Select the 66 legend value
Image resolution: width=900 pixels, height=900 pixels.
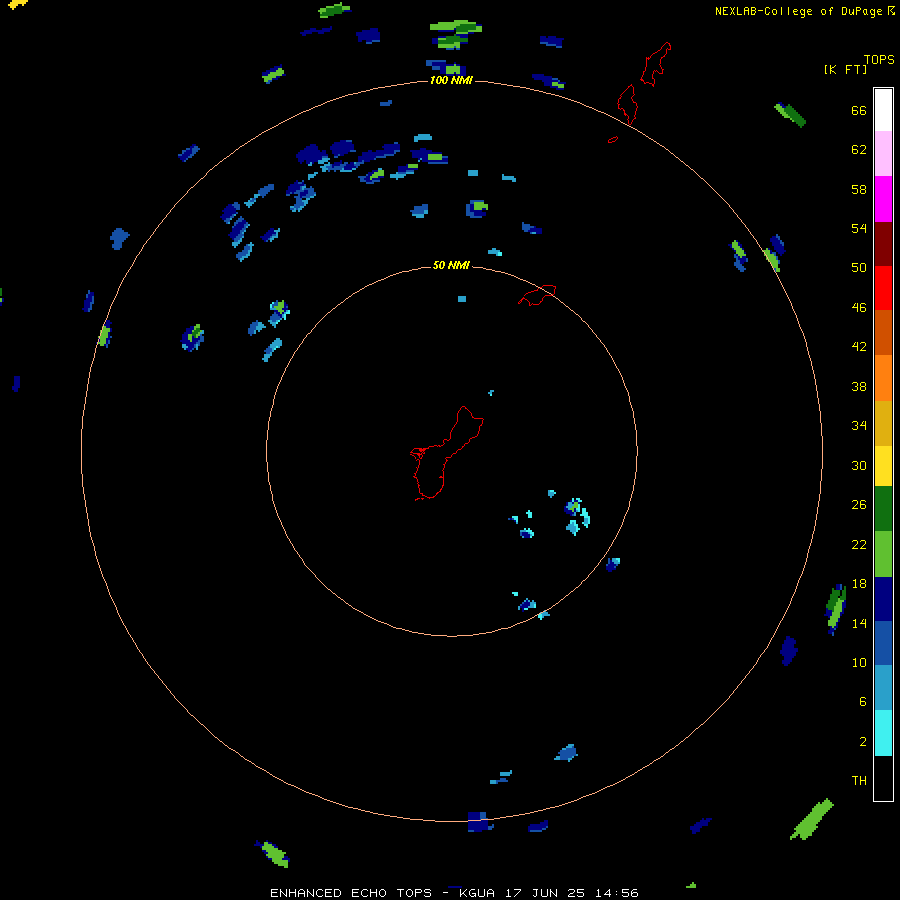click(x=859, y=110)
